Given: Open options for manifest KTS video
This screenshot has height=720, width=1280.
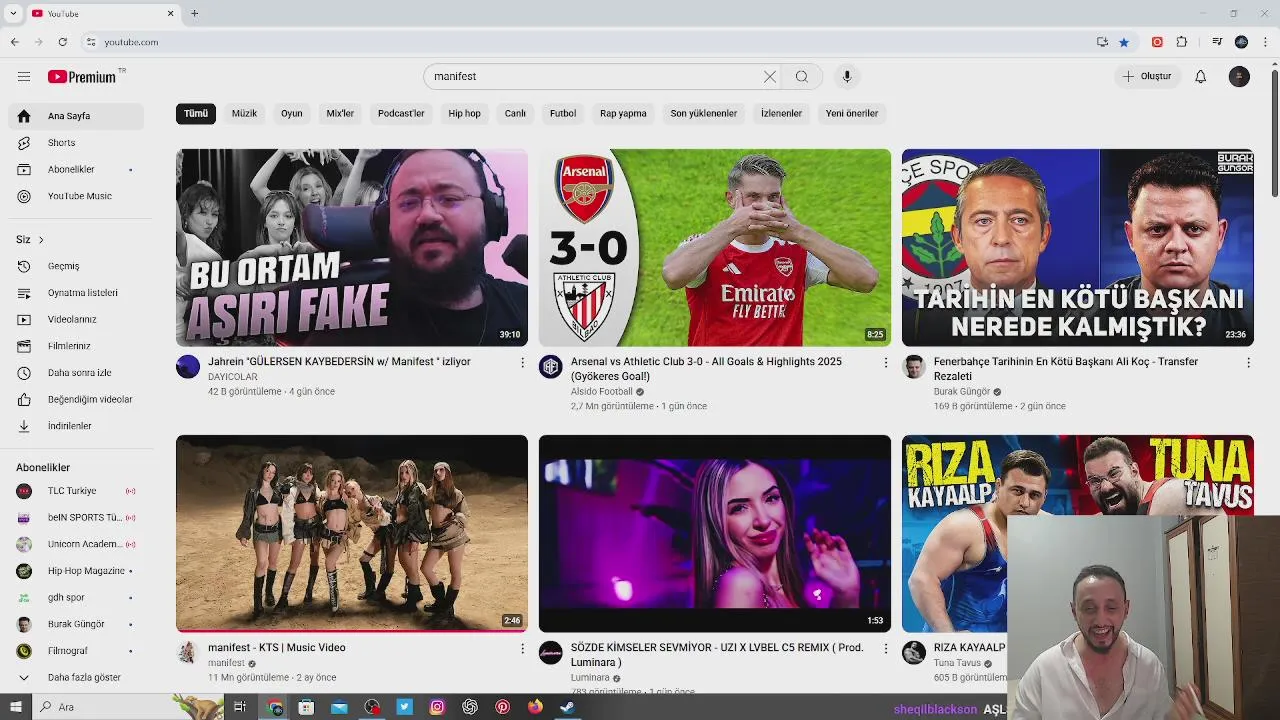Looking at the screenshot, I should click(x=522, y=649).
